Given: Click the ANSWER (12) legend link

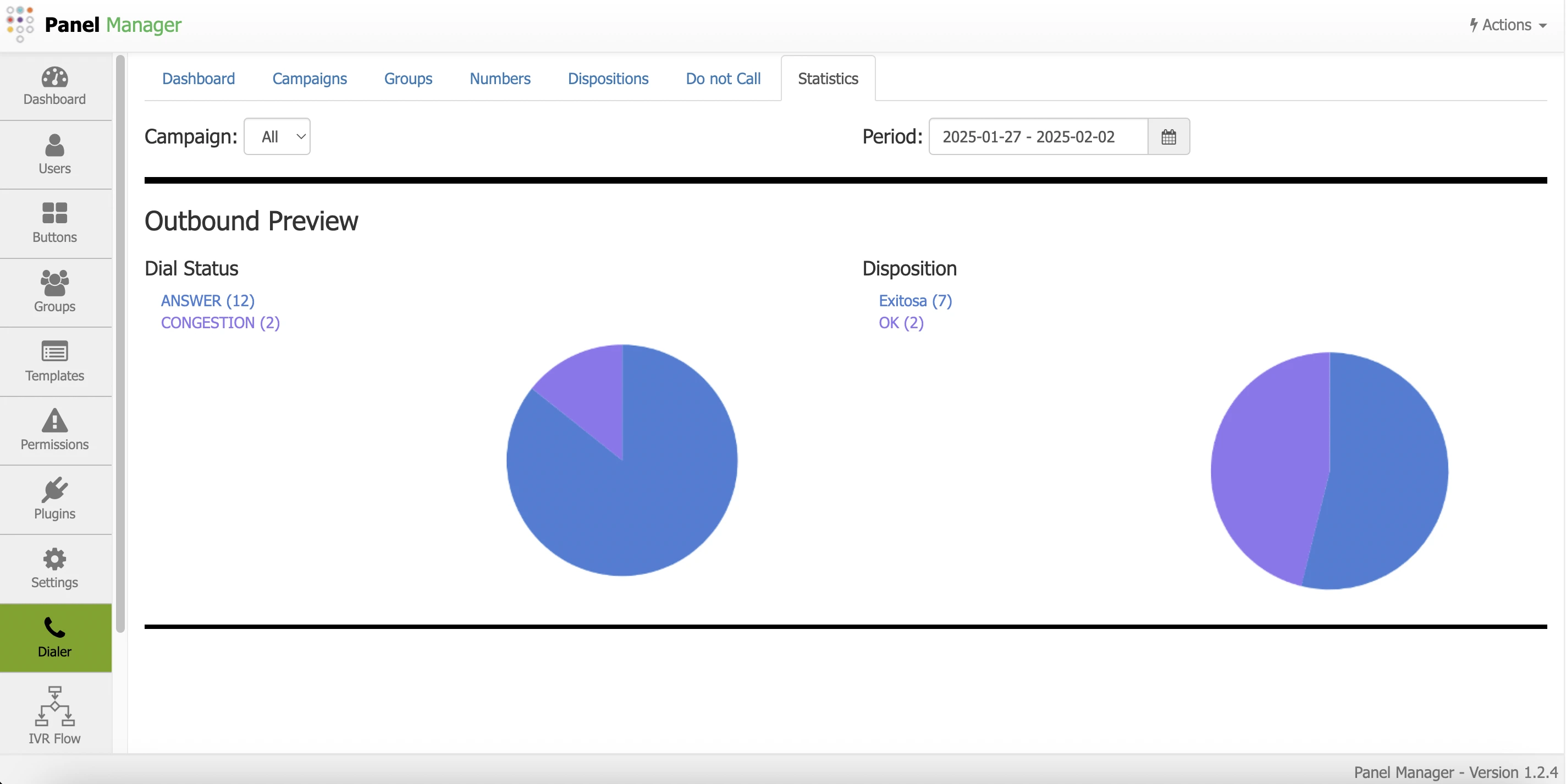Looking at the screenshot, I should pyautogui.click(x=207, y=301).
